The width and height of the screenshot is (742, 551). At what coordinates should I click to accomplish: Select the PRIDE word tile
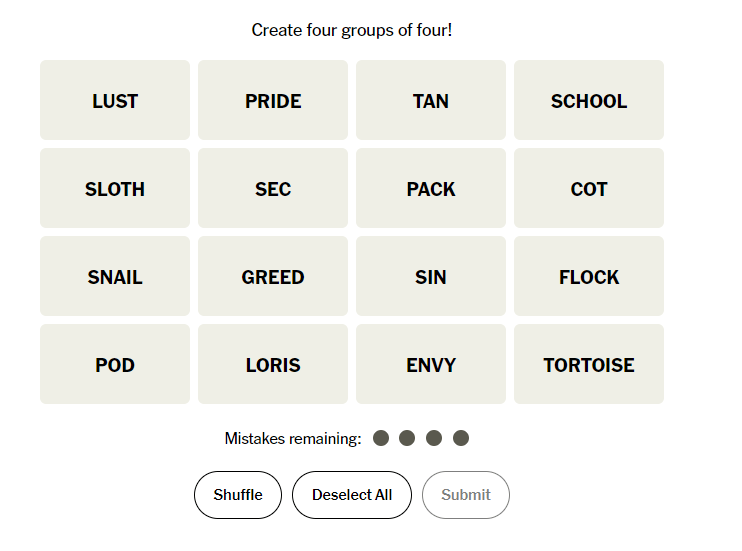pos(273,100)
